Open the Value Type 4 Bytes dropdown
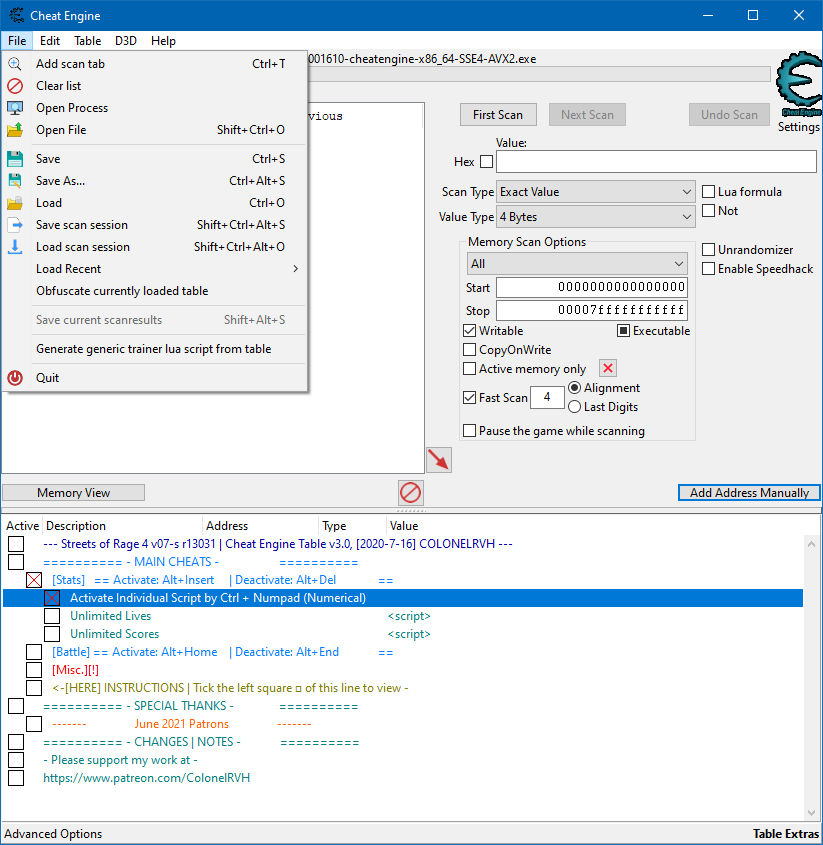Viewport: 823px width, 845px height. (596, 217)
